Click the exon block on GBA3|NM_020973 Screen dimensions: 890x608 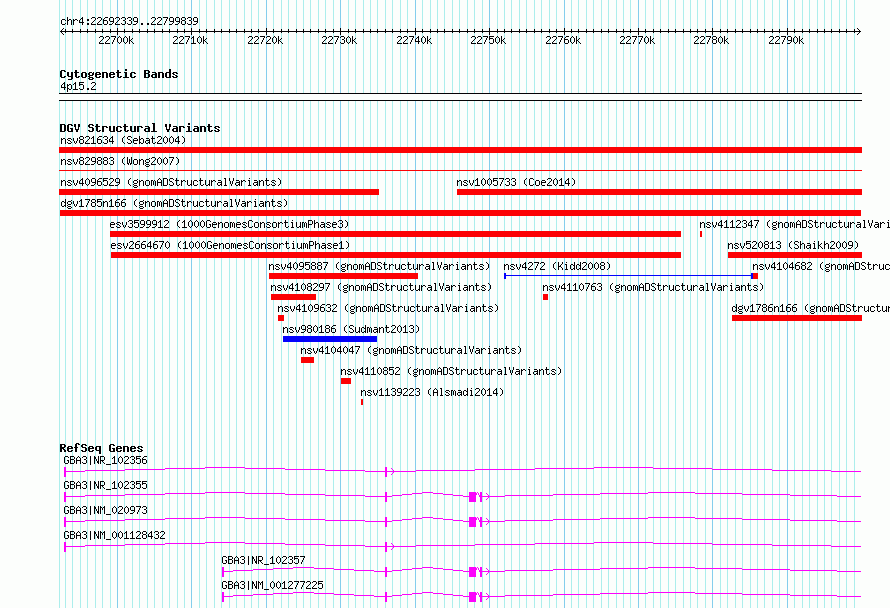[473, 522]
